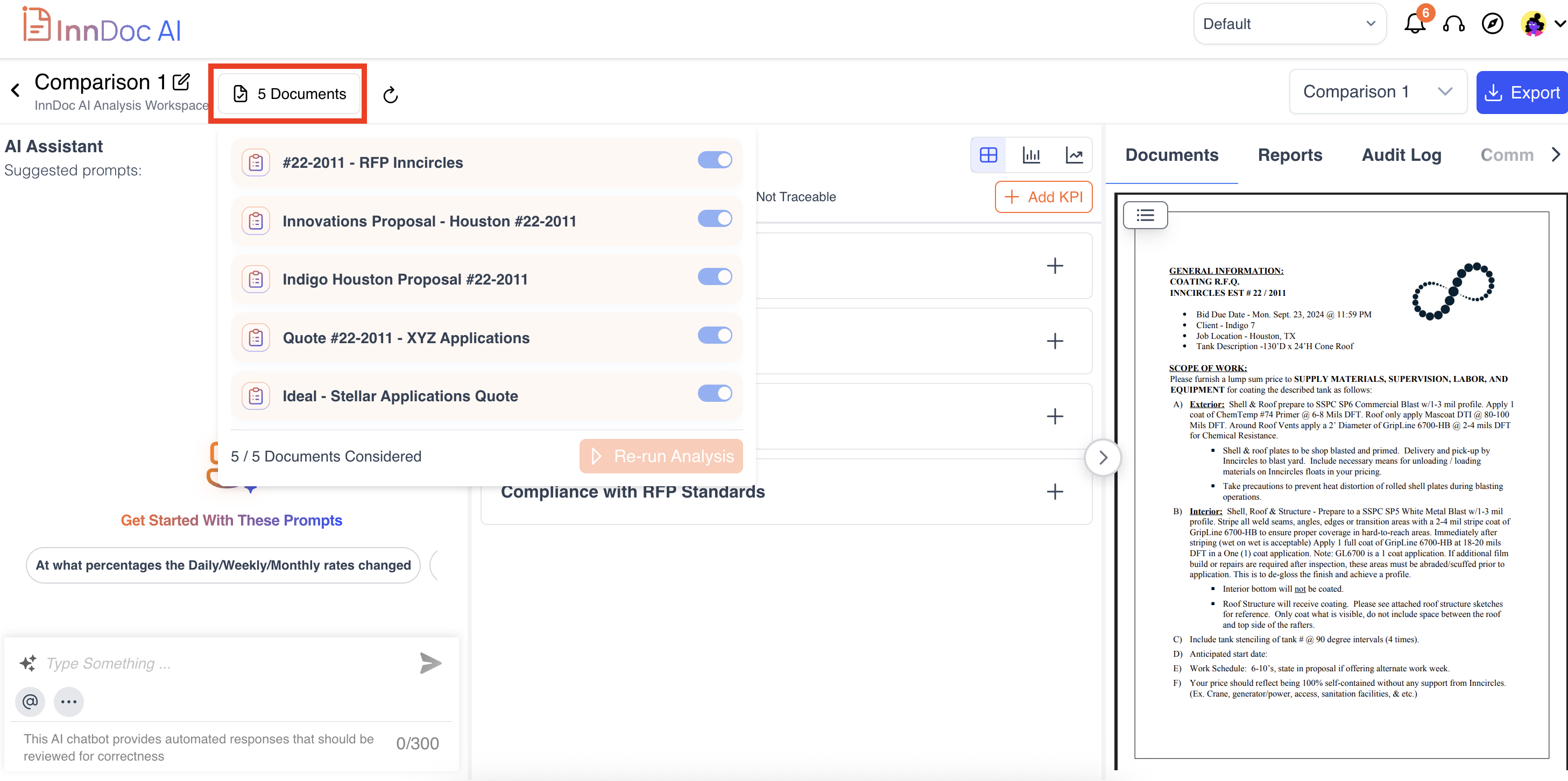Switch to the Reports tab
This screenshot has height=781, width=1568.
(1289, 155)
